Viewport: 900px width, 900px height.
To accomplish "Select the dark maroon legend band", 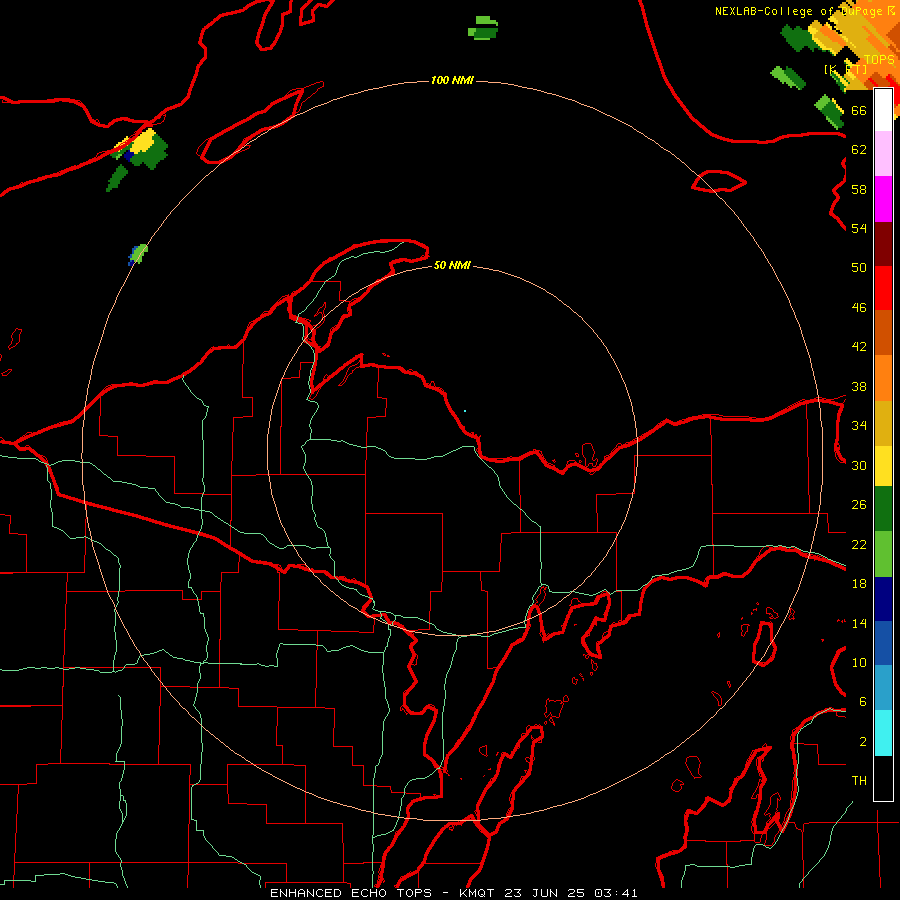I will click(x=883, y=244).
